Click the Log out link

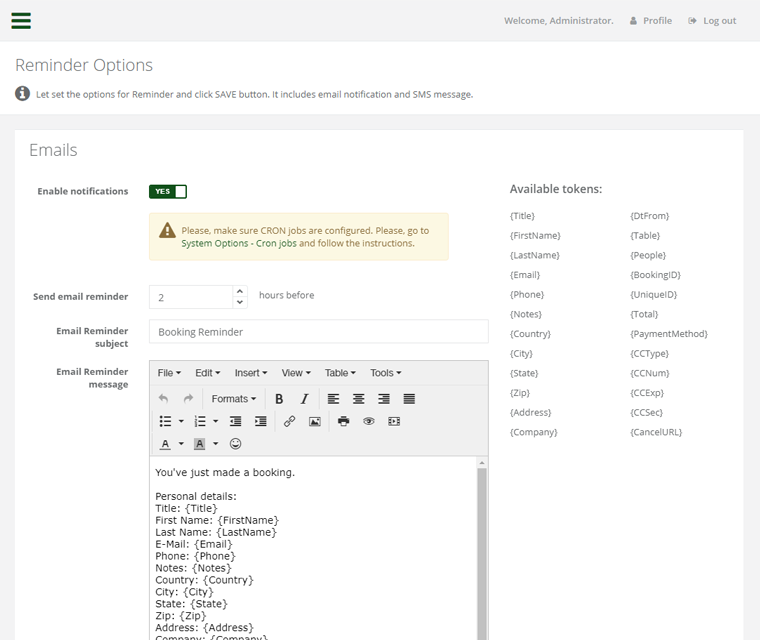[719, 21]
